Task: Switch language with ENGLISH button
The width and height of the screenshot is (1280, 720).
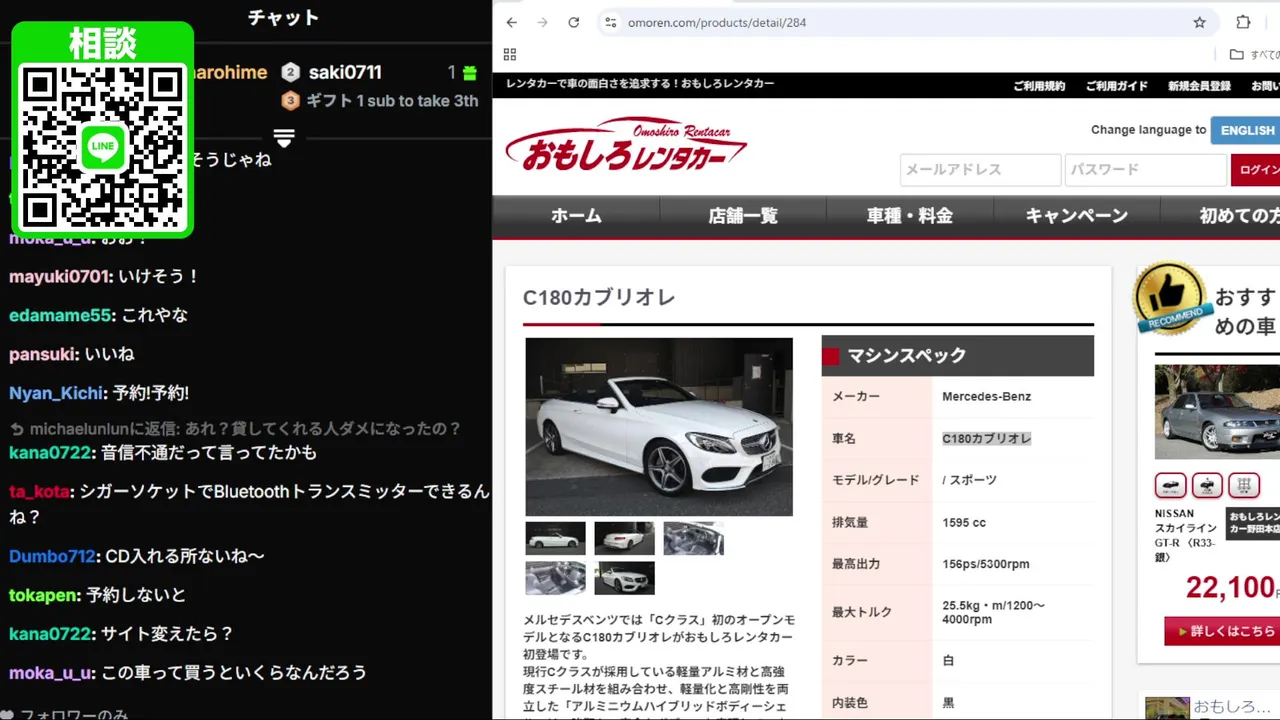Action: point(1246,130)
